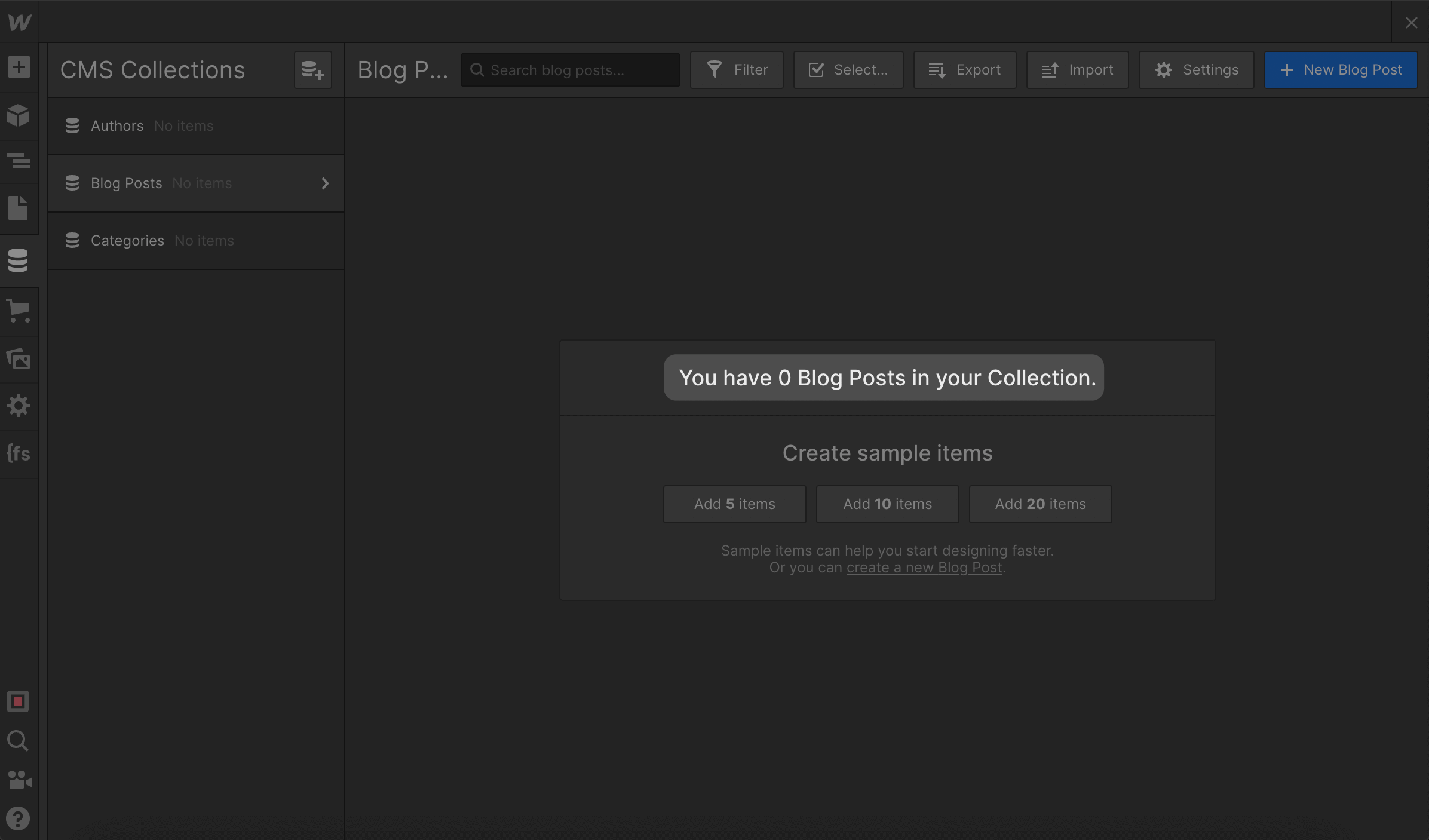The width and height of the screenshot is (1429, 840).
Task: Open the Assets panel
Action: [19, 359]
